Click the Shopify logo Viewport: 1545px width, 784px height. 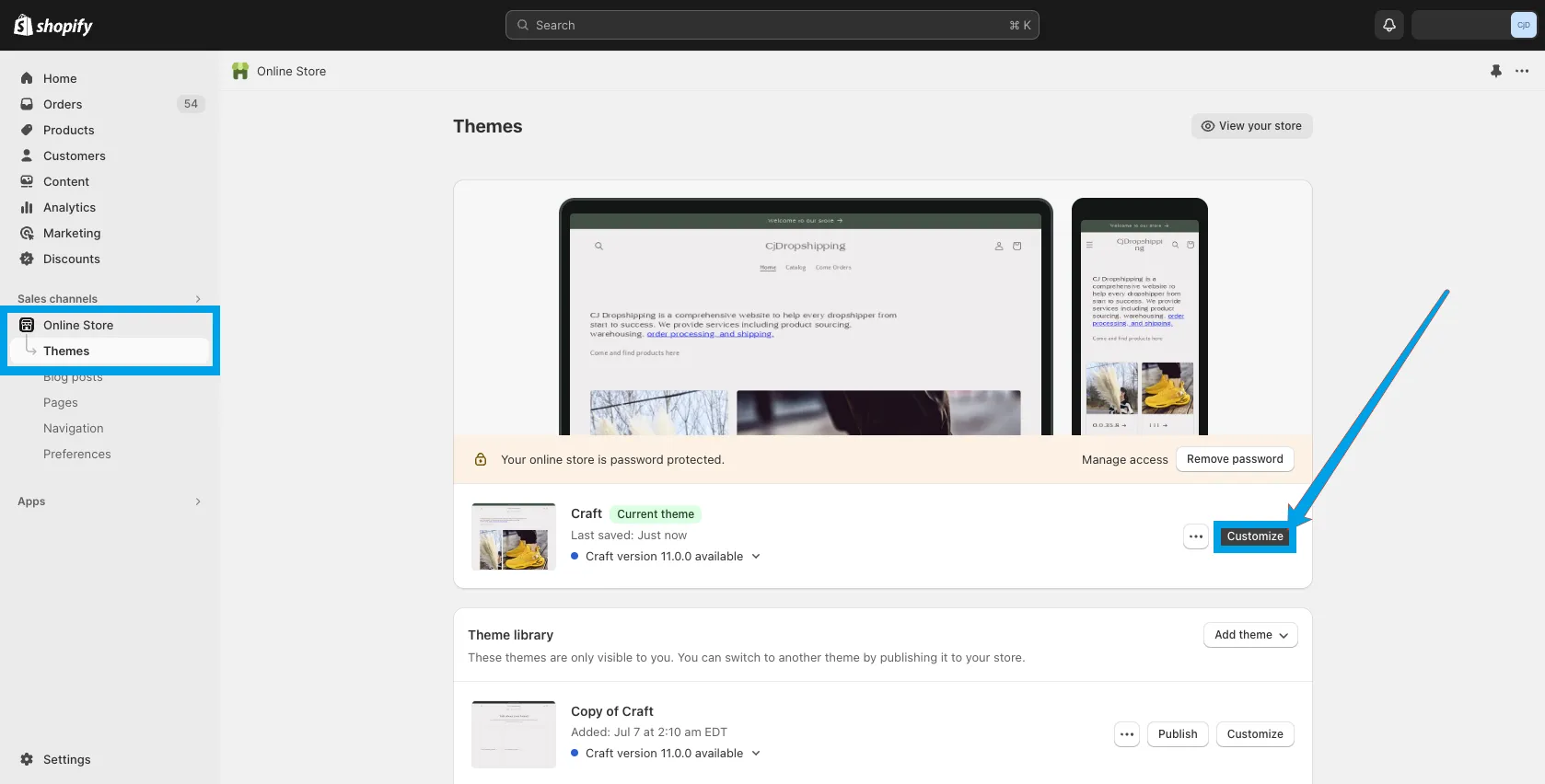point(53,26)
